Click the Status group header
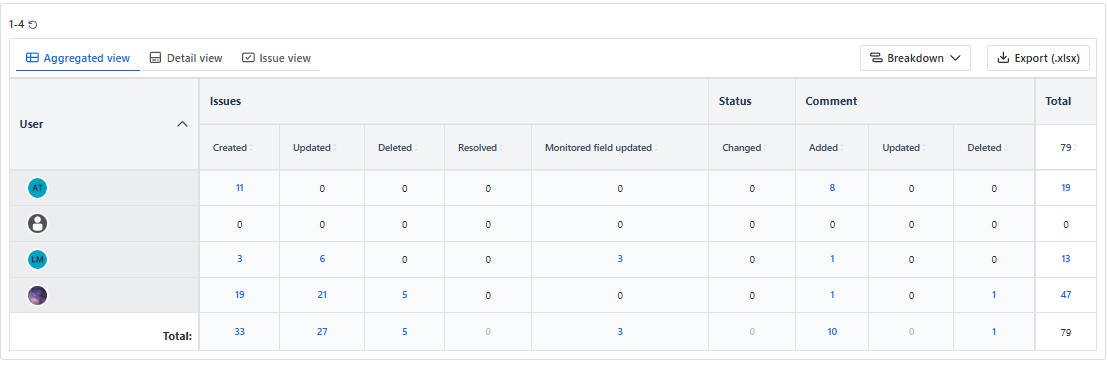 click(x=735, y=101)
